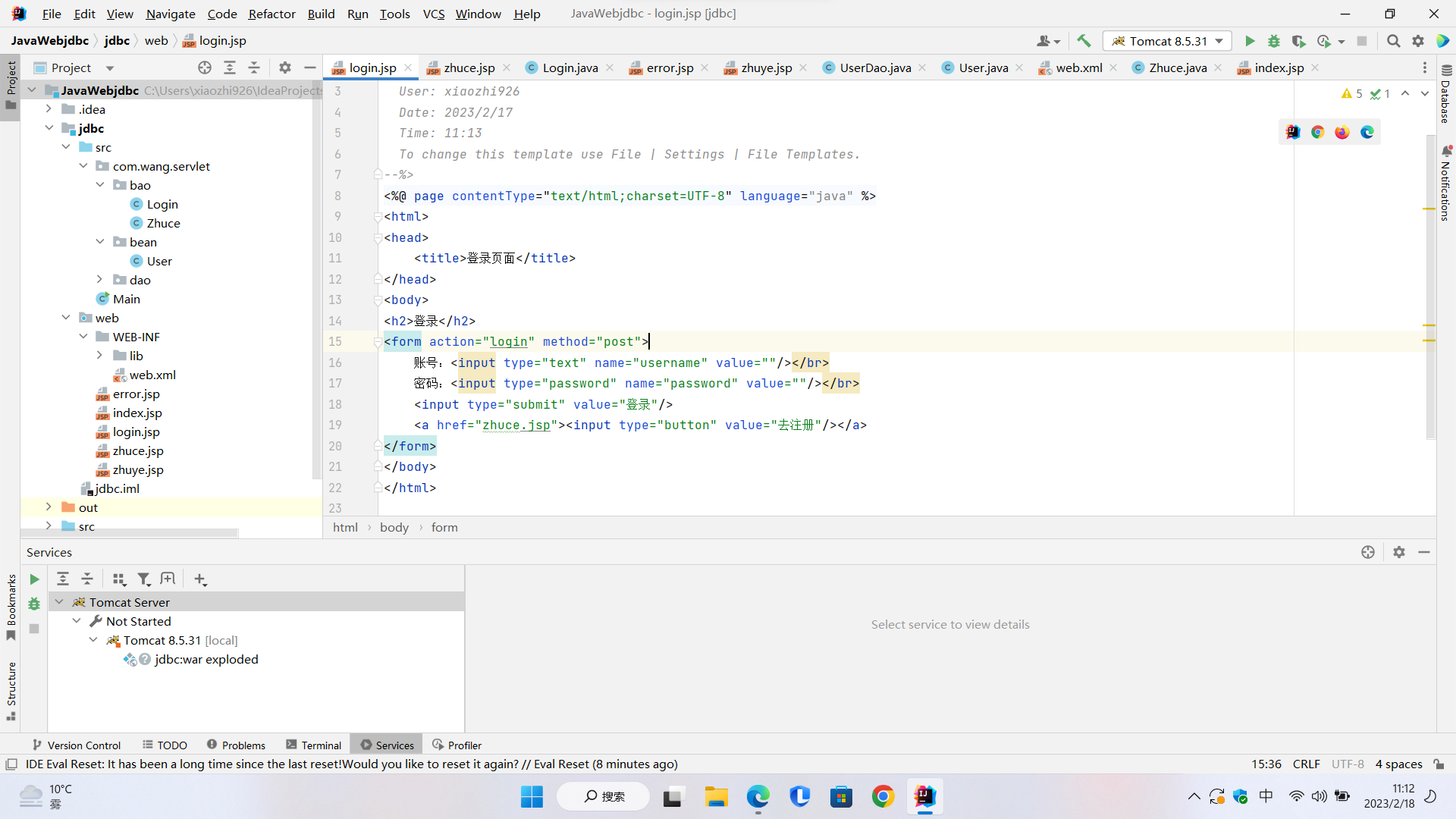The image size is (1456, 819).
Task: Click Search Everywhere magnifier icon
Action: [x=1393, y=41]
